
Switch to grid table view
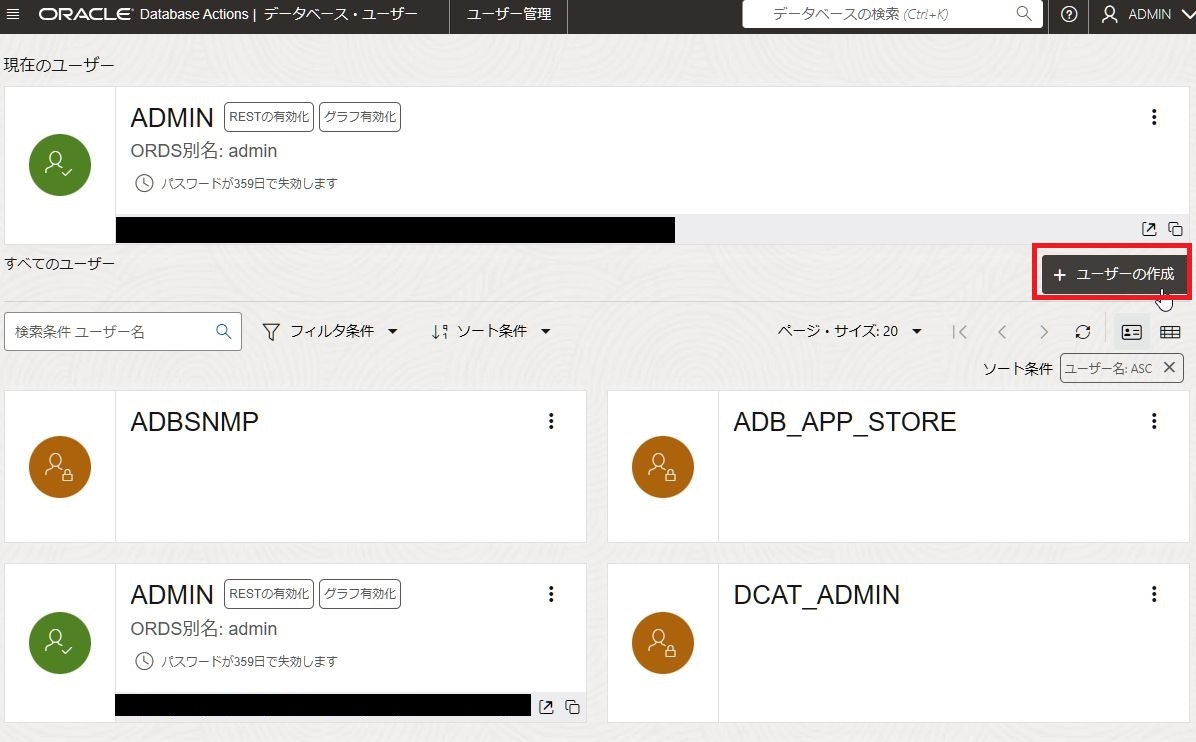pos(1170,332)
